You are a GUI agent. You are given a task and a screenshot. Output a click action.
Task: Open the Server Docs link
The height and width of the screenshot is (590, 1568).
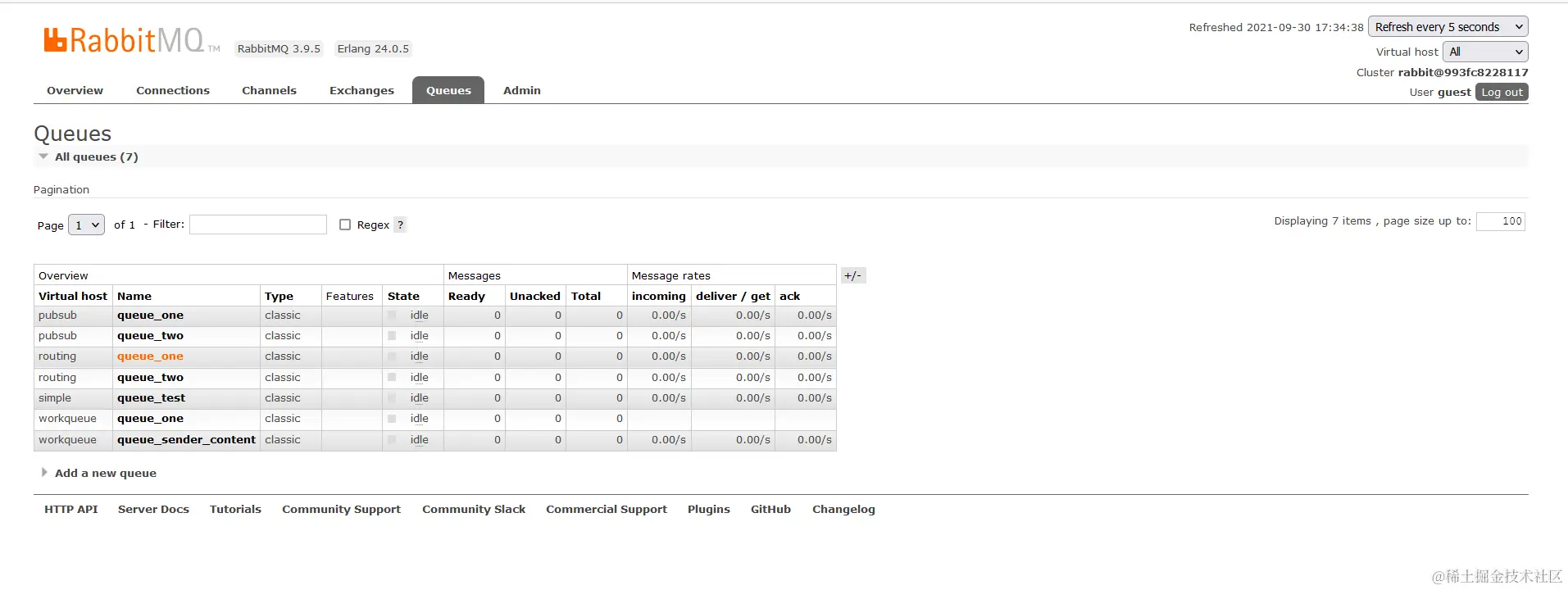[153, 509]
